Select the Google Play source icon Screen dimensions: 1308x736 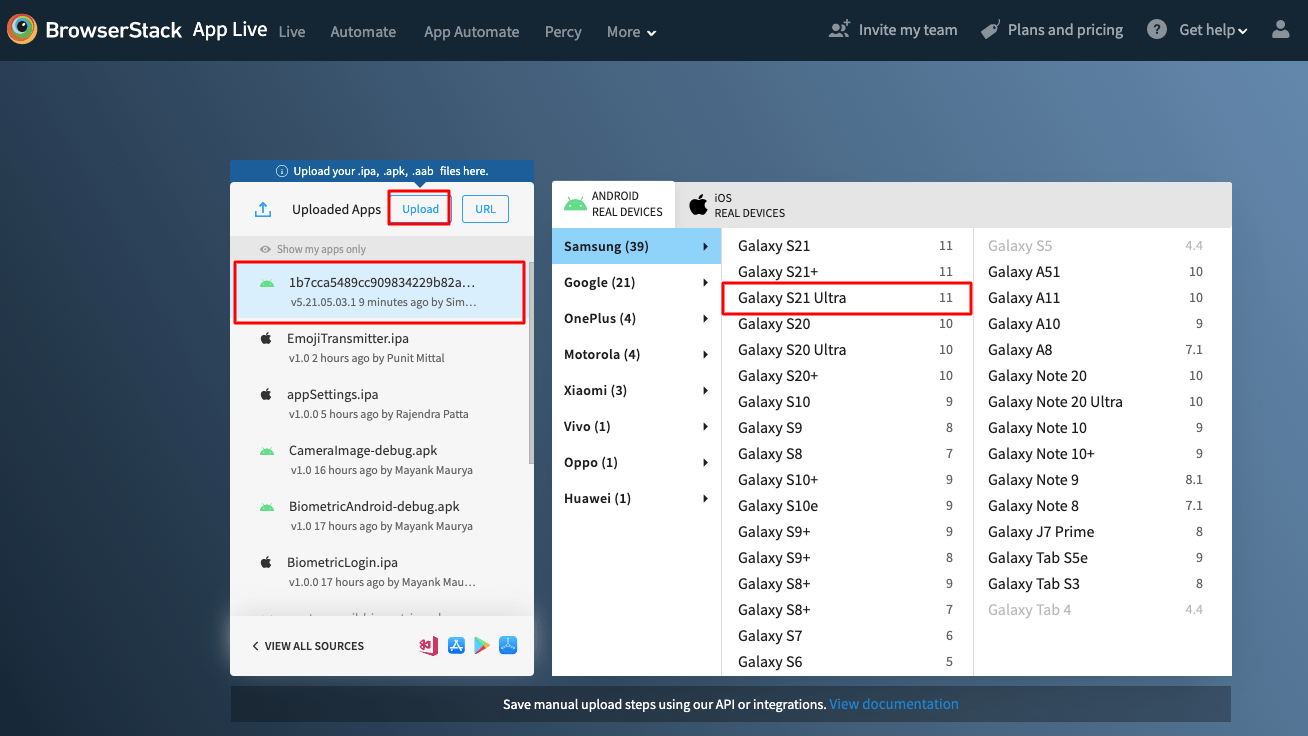(483, 645)
